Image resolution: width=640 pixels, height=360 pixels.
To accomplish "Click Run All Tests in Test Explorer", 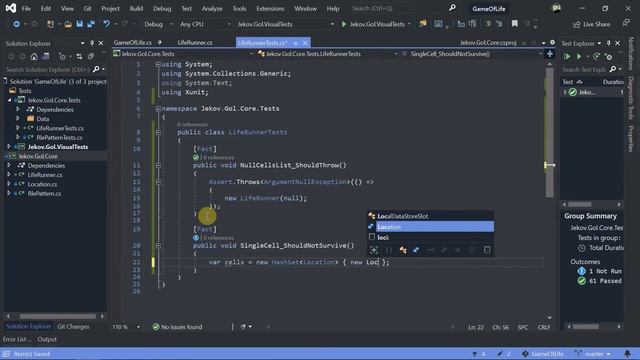I will point(567,56).
